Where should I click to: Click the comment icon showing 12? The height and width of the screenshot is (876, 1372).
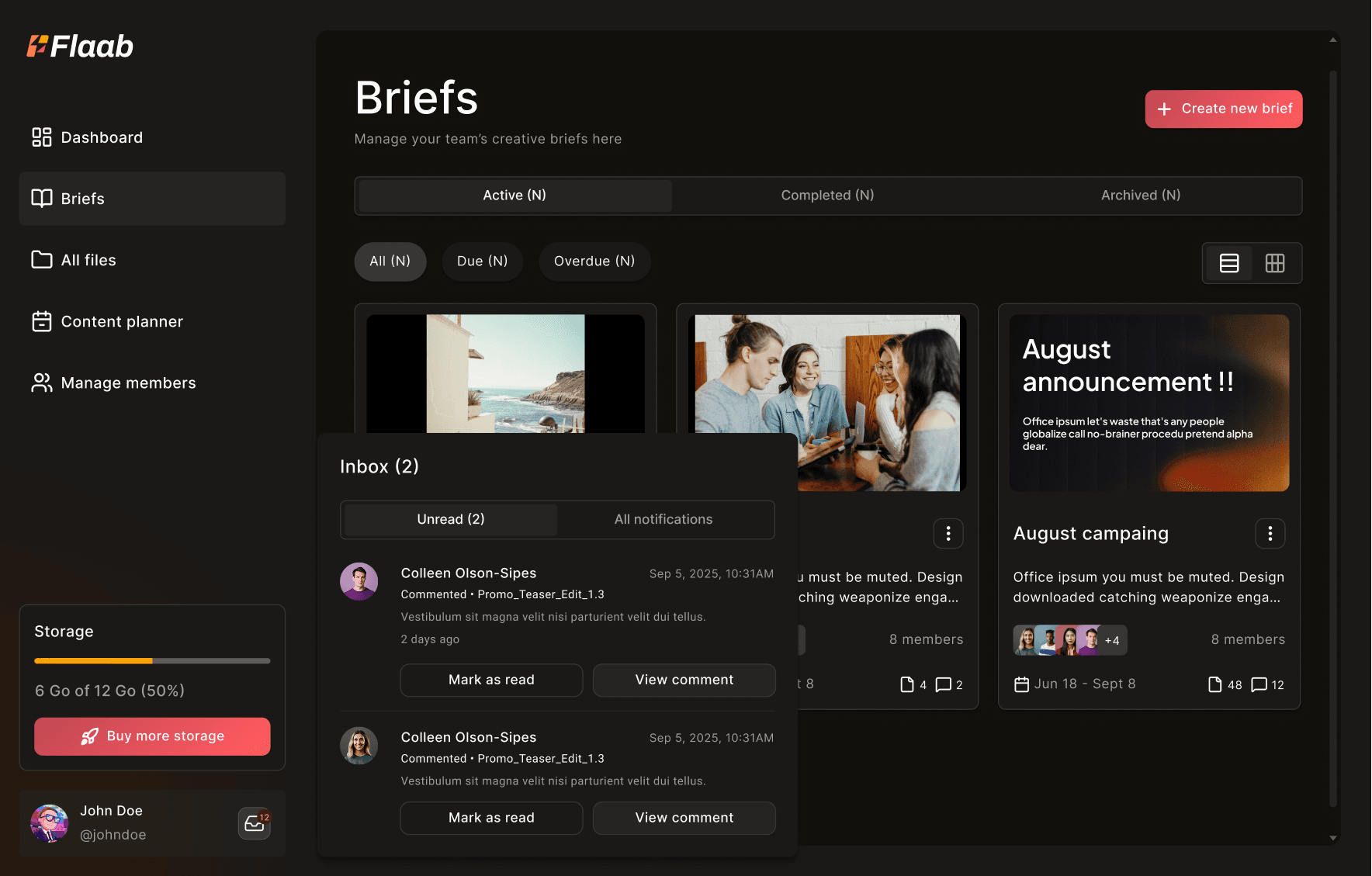(x=1259, y=684)
